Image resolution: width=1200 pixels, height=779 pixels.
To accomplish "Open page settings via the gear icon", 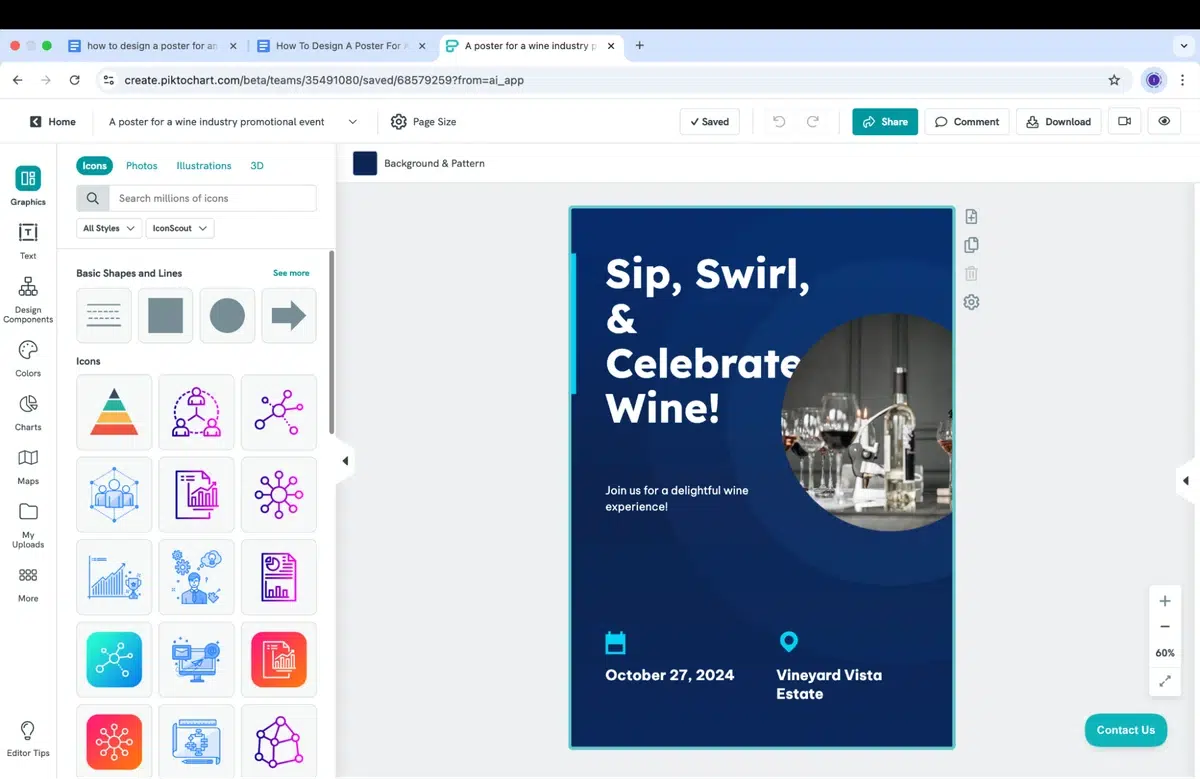I will coord(971,301).
